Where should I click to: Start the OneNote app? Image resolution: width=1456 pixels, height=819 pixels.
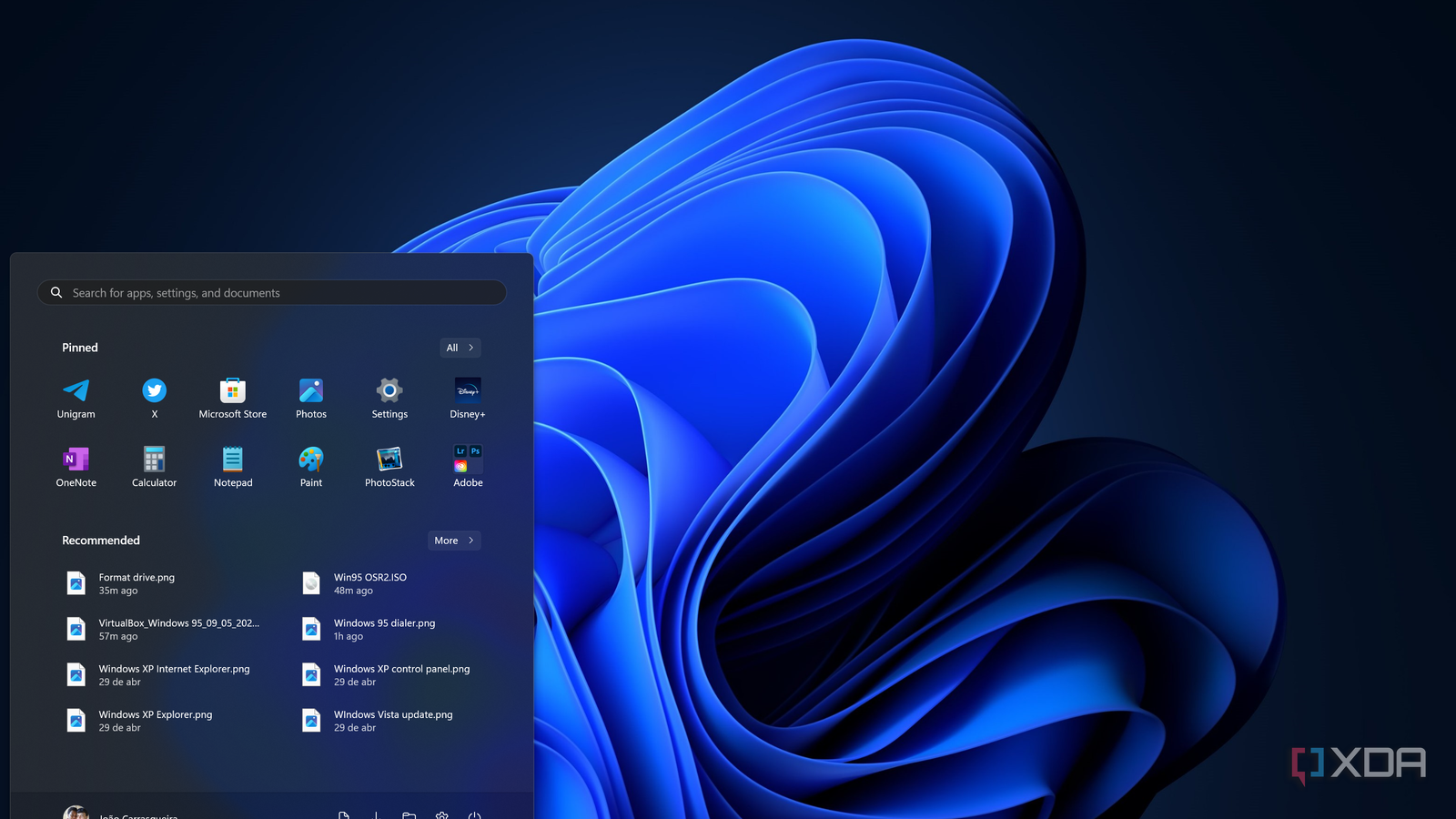(x=76, y=466)
